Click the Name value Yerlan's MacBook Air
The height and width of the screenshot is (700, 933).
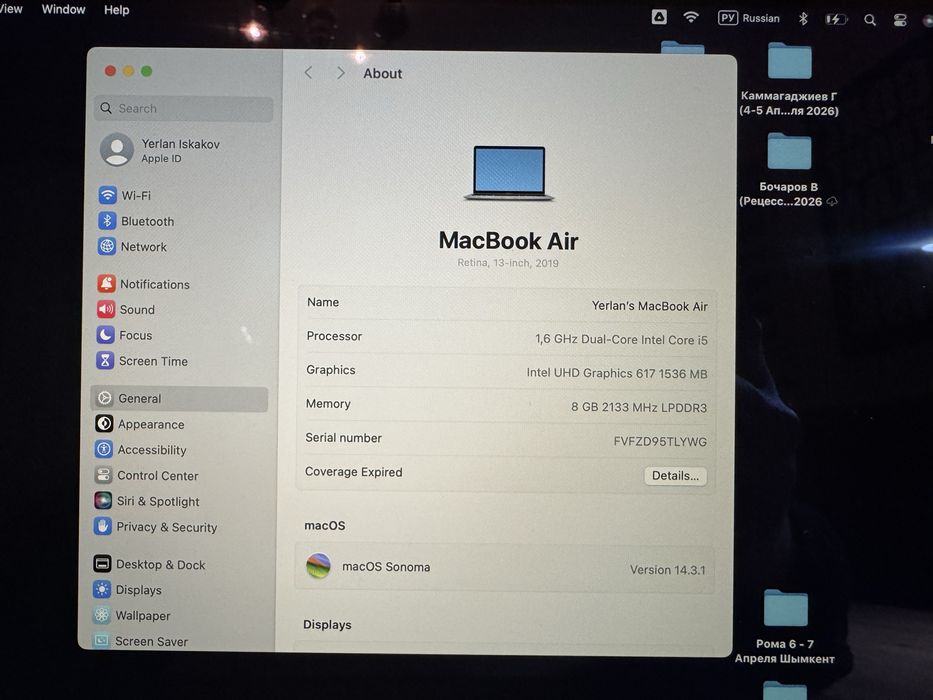tap(649, 306)
